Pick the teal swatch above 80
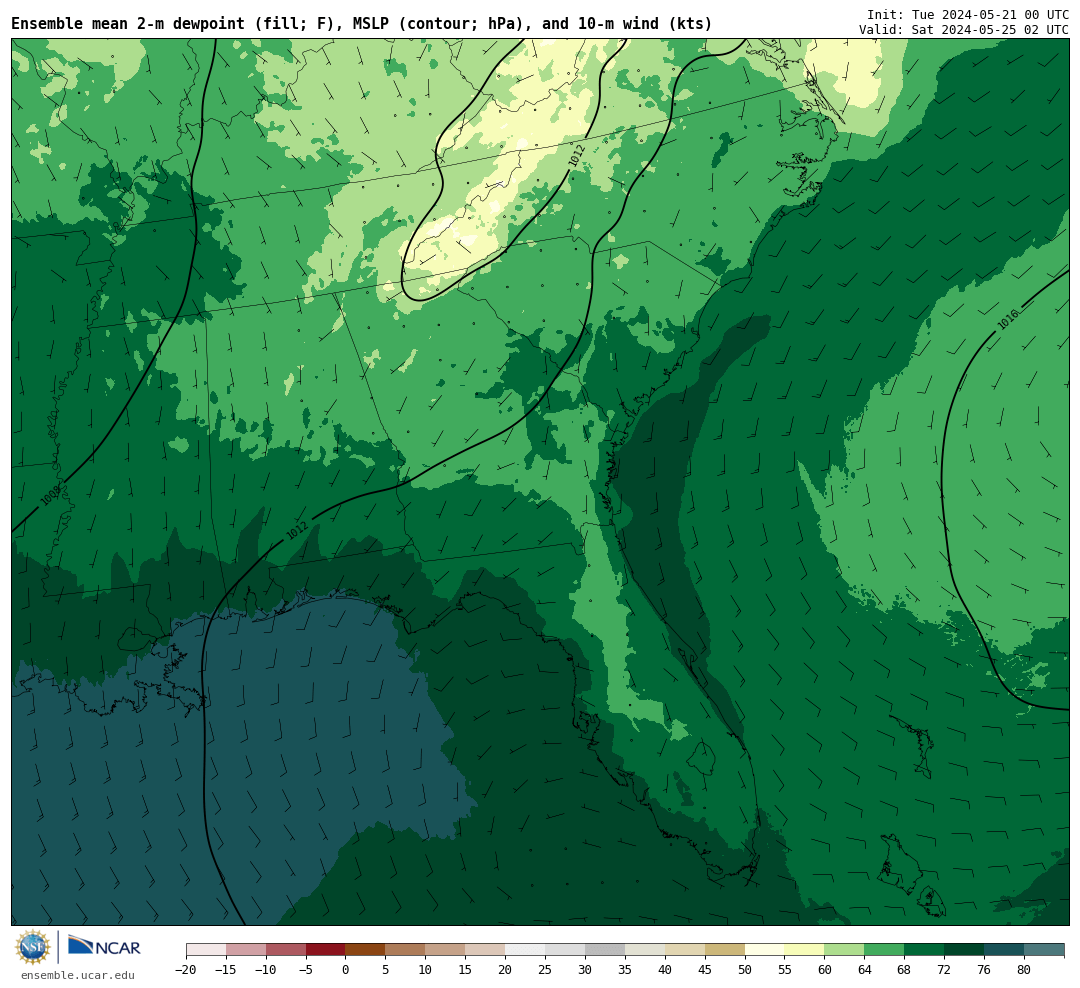This screenshot has height=988, width=1080. click(x=1045, y=950)
